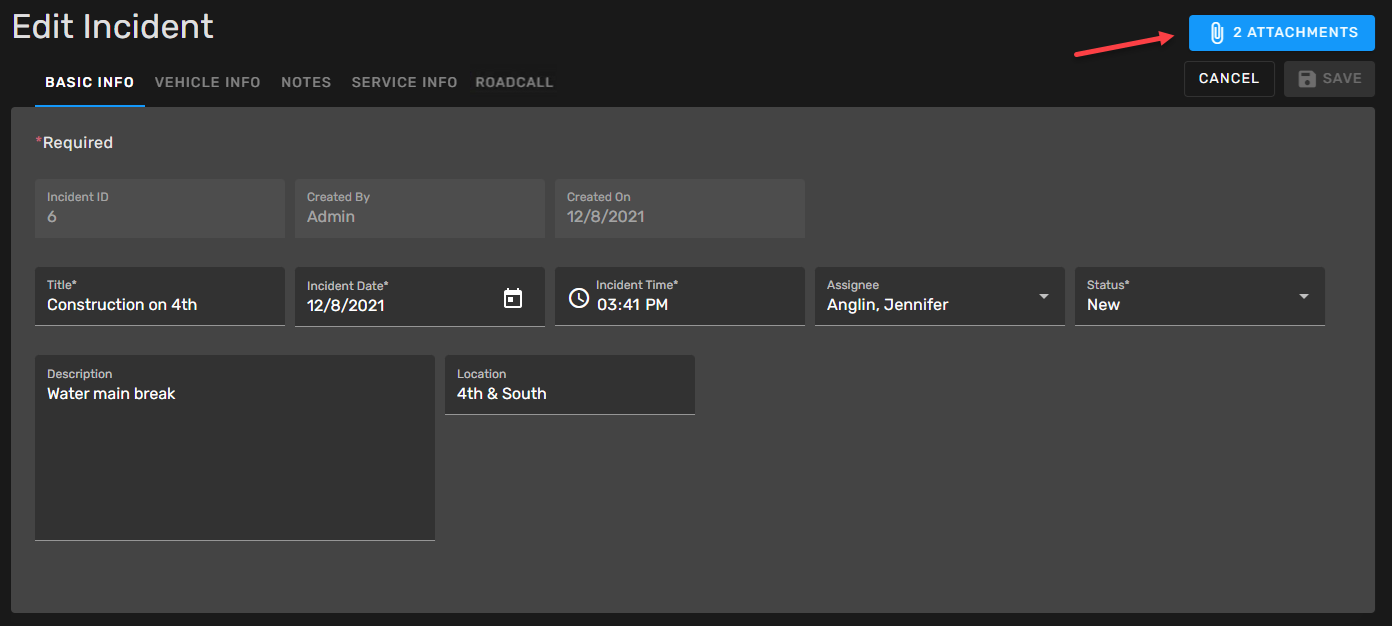Screen dimensions: 1392x626
Task: Switch to the Vehicle Info tab
Action: coord(207,83)
